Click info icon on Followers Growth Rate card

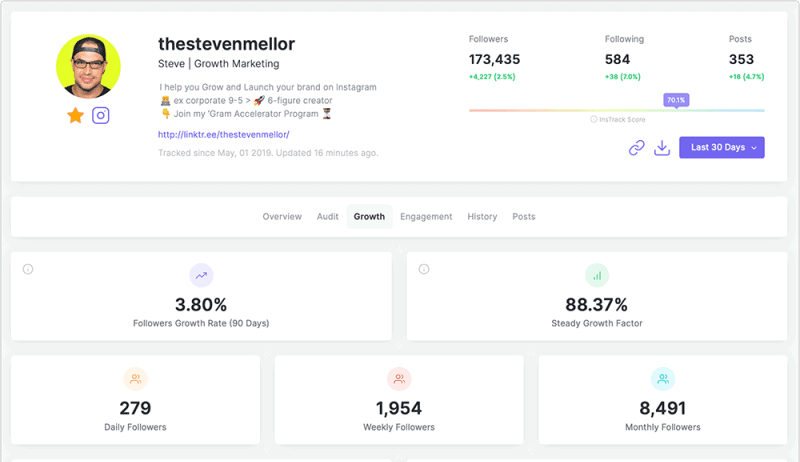tap(28, 269)
